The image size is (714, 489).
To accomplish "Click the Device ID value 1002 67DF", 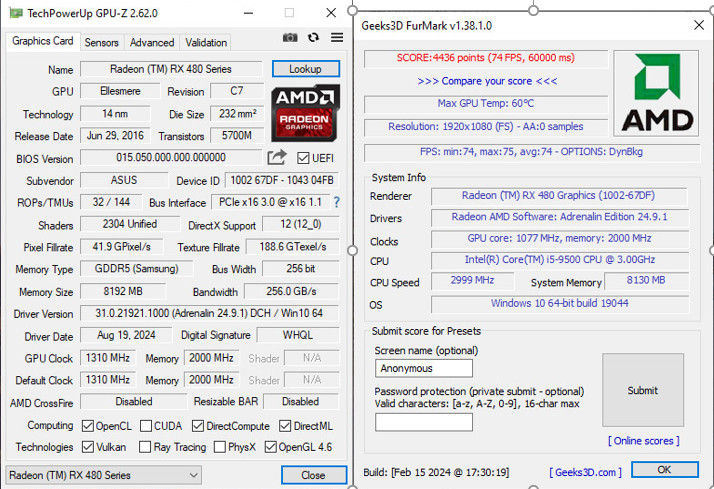I will [x=282, y=180].
